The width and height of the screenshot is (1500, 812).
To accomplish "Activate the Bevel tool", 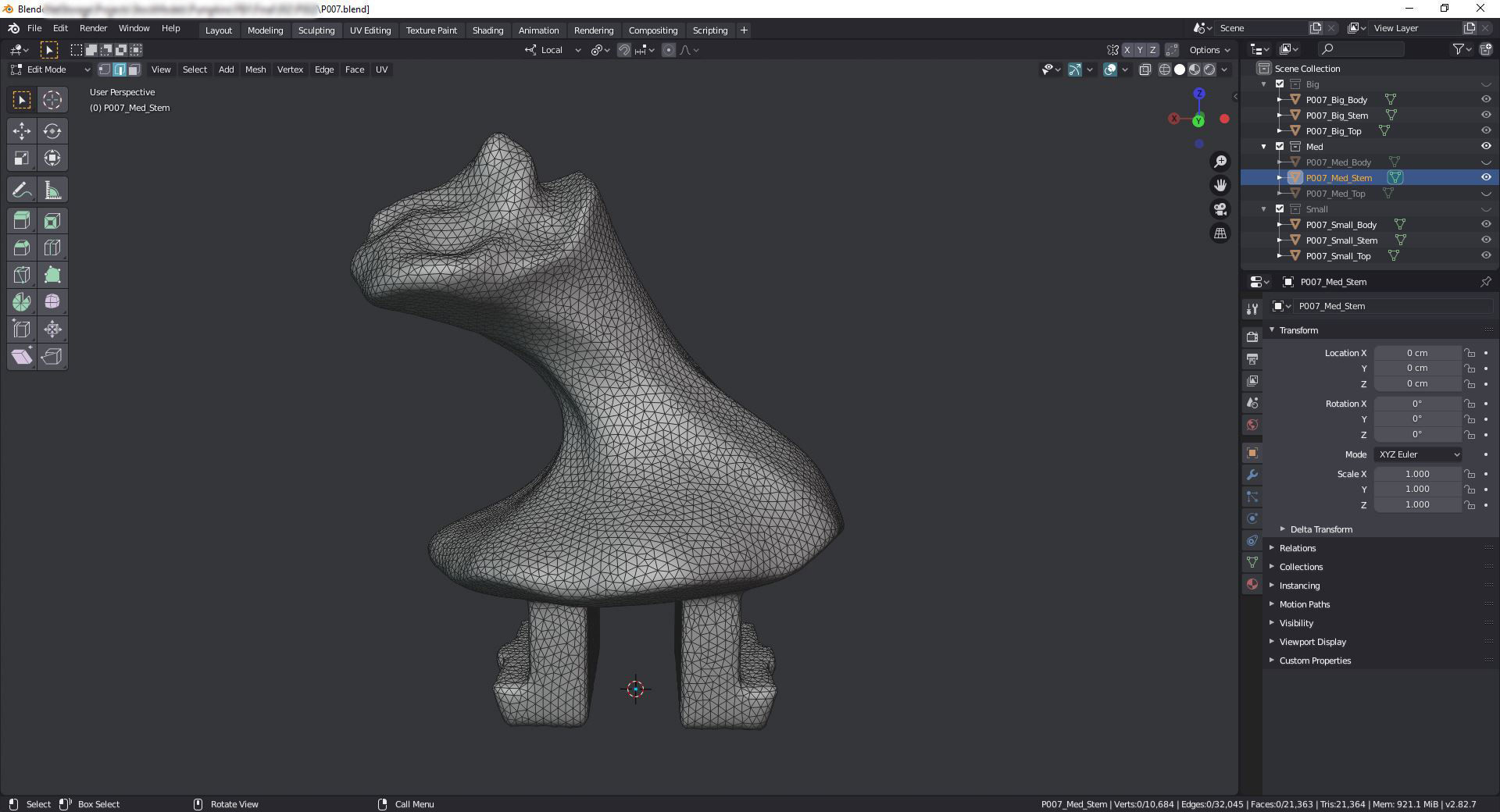I will click(22, 248).
